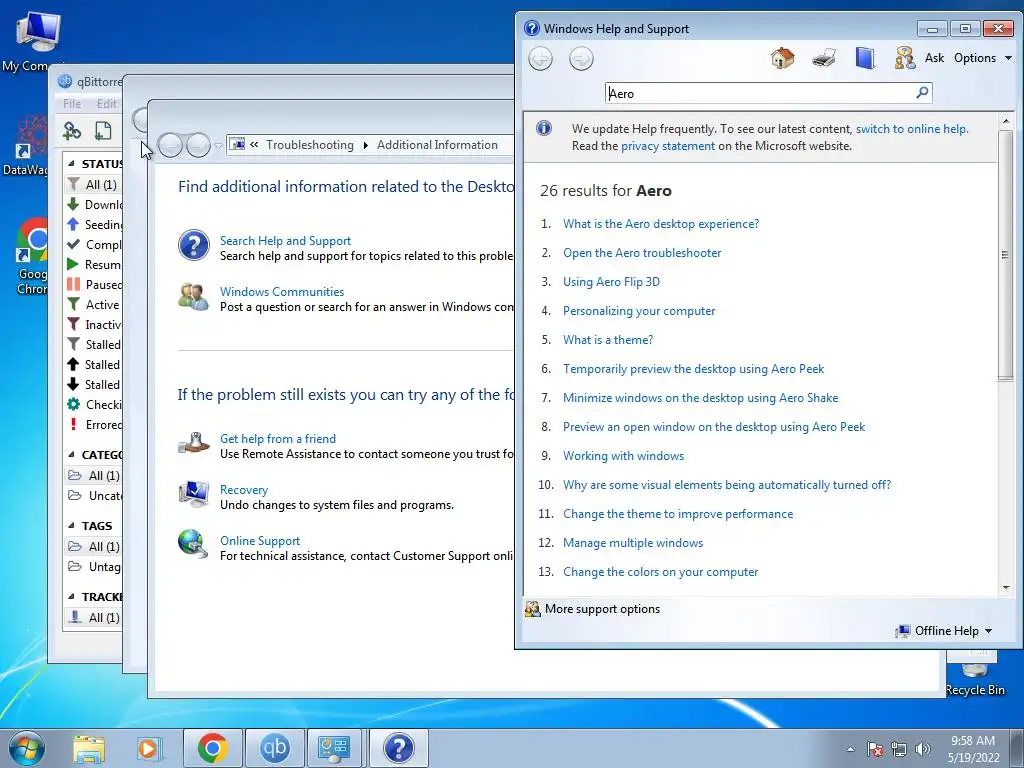Click the Recovery link in Troubleshooting
The width and height of the screenshot is (1024, 768).
coord(244,490)
